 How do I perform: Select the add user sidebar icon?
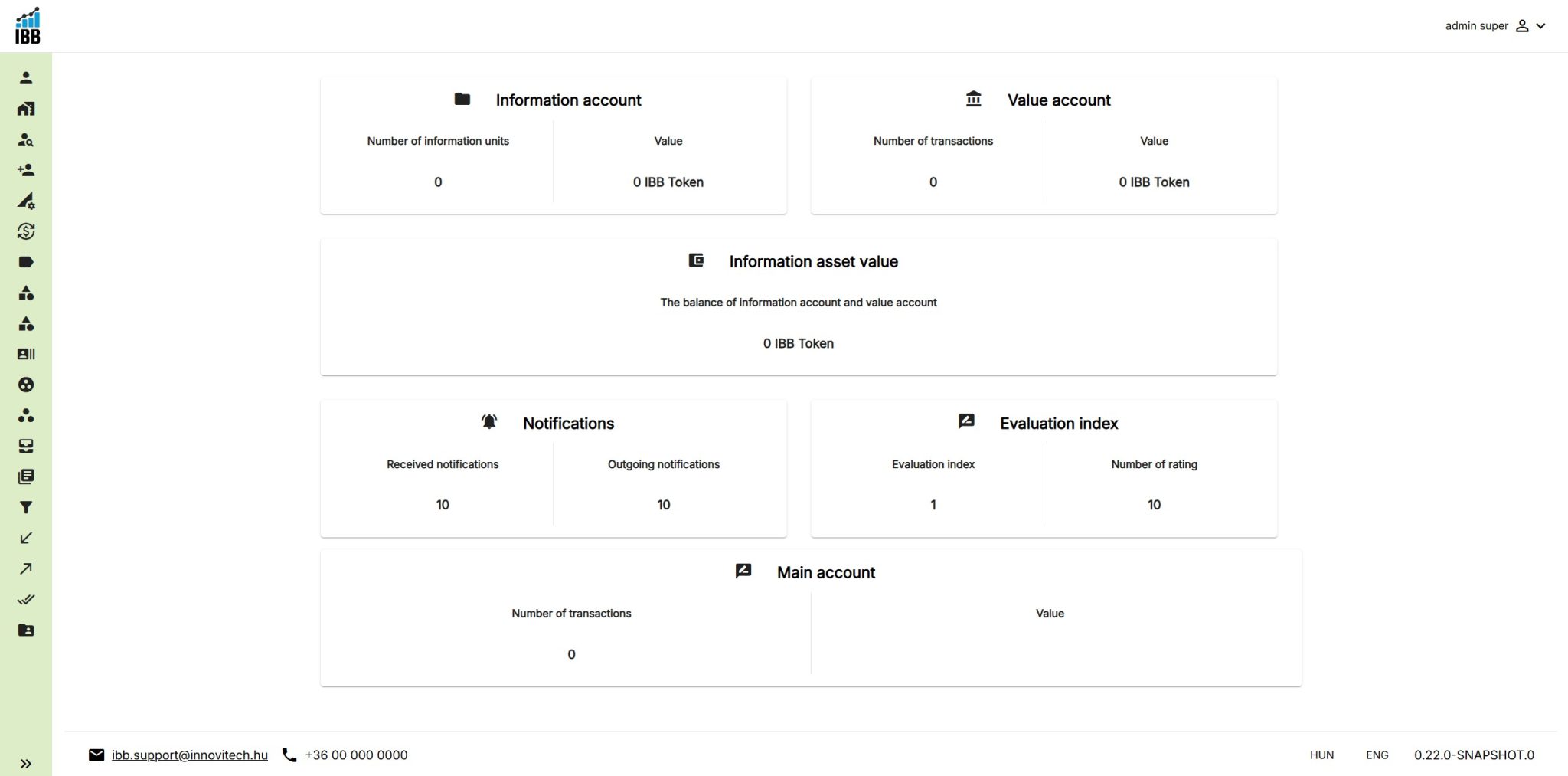pos(26,170)
